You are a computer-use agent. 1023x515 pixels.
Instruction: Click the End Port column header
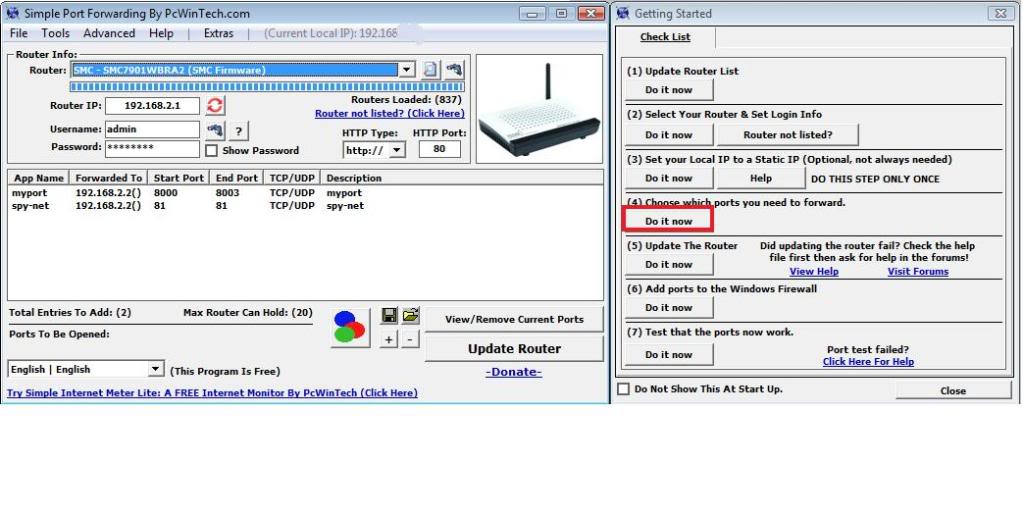[236, 178]
